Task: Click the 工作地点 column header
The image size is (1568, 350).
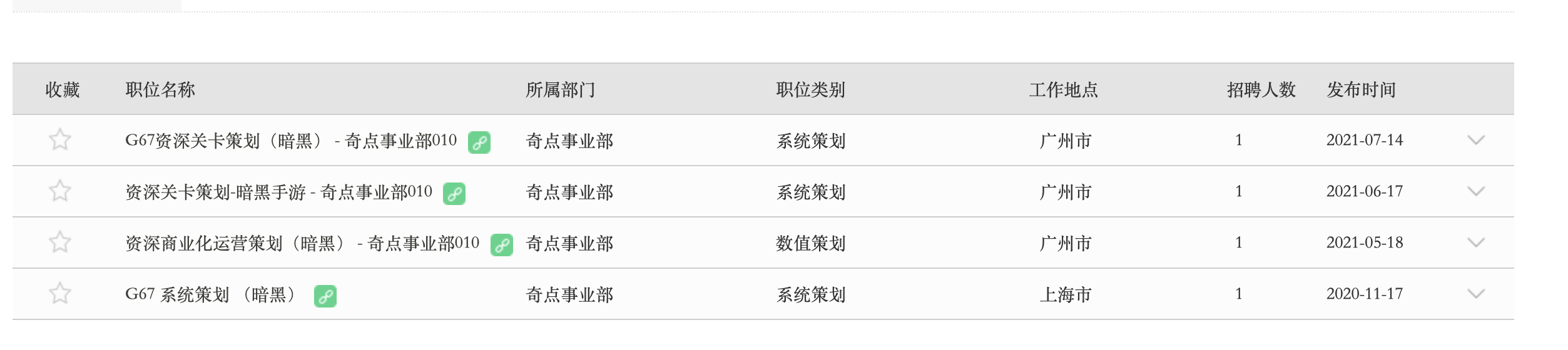Action: 1064,90
